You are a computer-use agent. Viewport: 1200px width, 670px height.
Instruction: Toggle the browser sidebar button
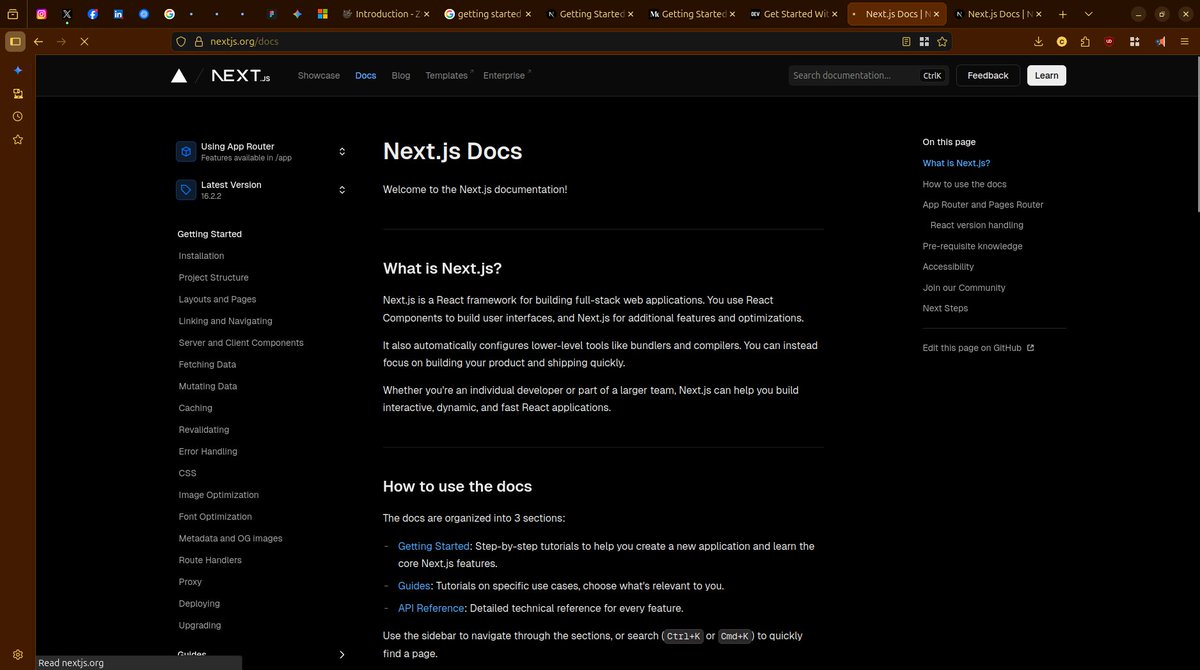point(15,42)
